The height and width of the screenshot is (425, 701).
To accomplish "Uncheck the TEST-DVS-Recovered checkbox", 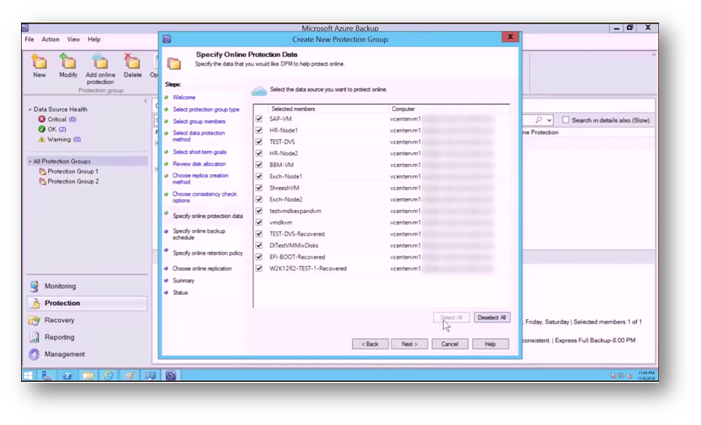I will pyautogui.click(x=259, y=234).
